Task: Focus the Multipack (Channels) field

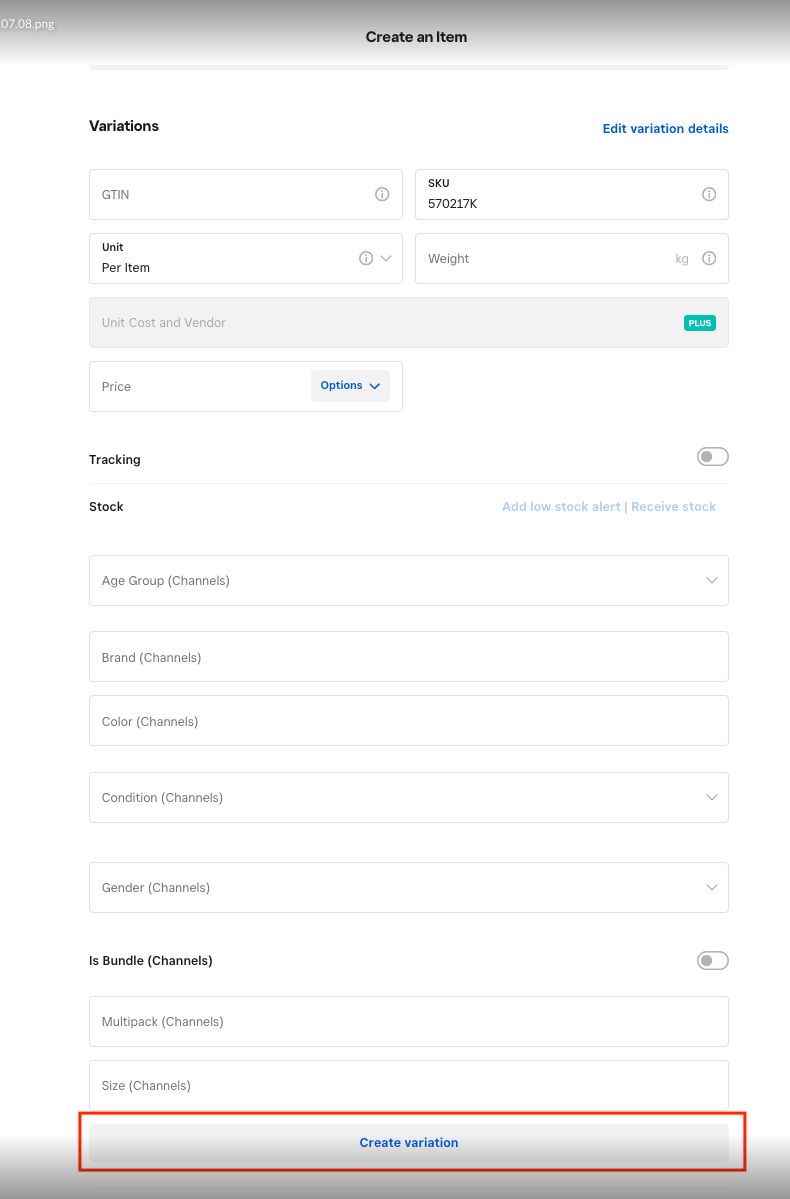Action: pyautogui.click(x=408, y=1022)
